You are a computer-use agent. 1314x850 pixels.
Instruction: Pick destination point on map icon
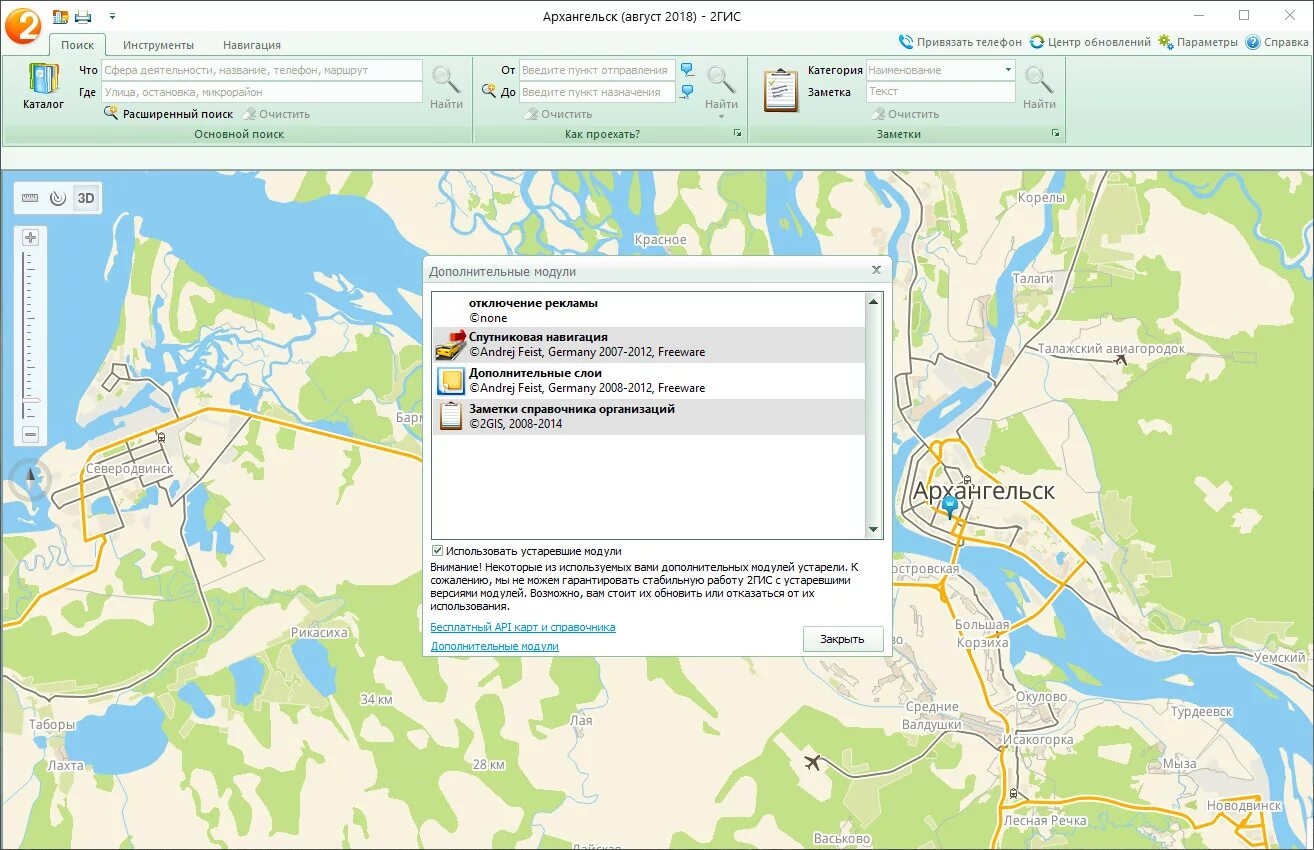(687, 91)
